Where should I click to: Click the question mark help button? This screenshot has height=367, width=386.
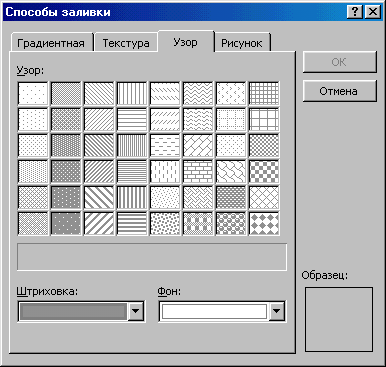coord(355,12)
